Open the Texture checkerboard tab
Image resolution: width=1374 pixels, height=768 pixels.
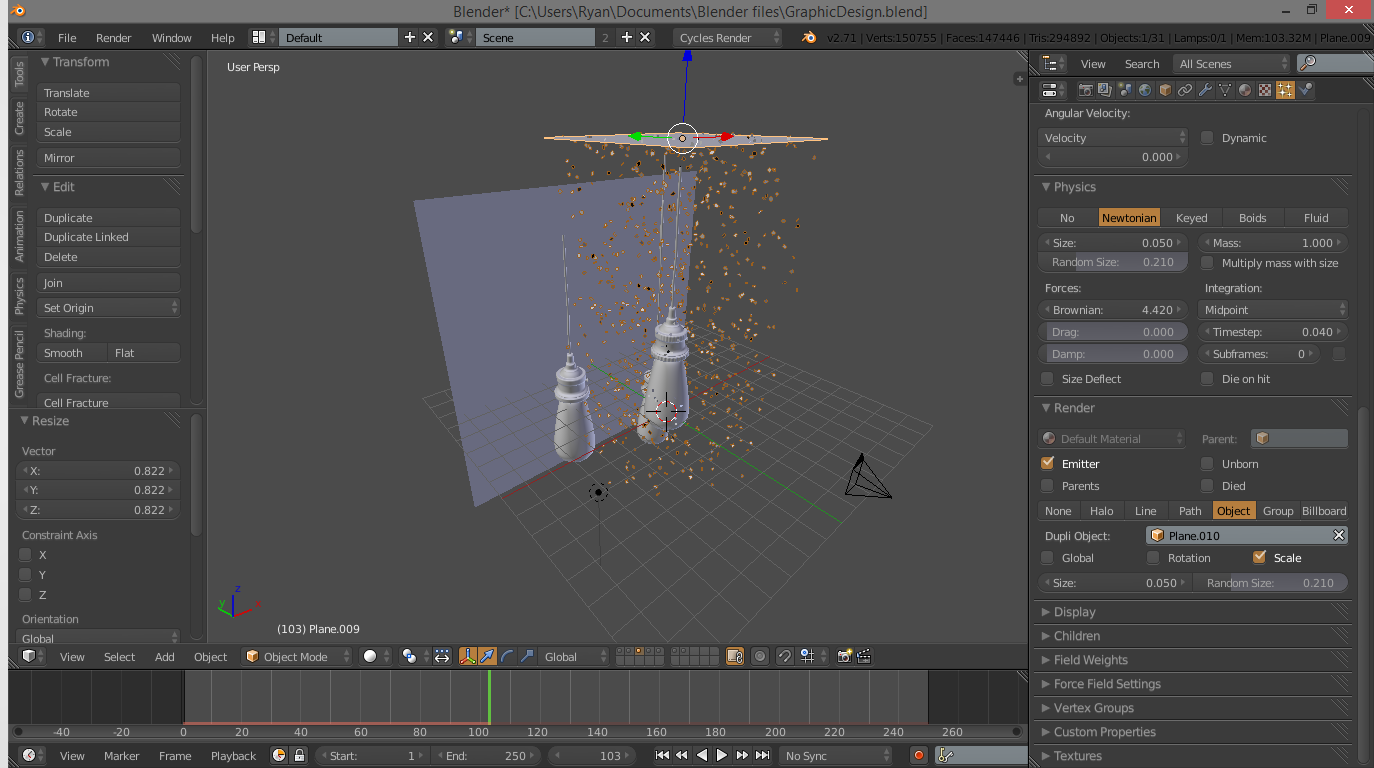point(1265,90)
